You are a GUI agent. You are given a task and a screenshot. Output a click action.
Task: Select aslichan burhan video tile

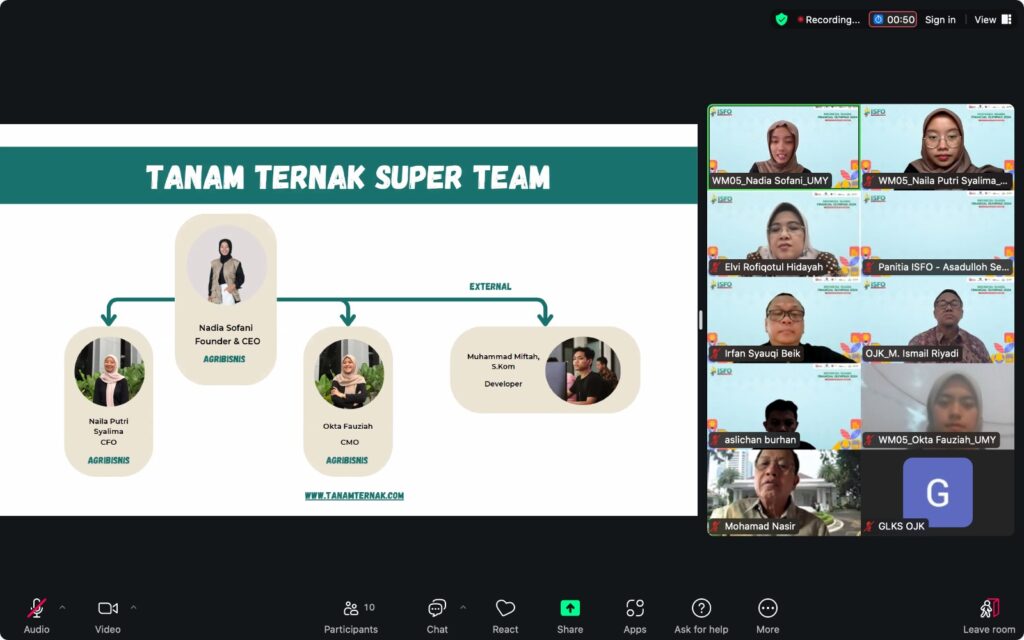click(784, 406)
